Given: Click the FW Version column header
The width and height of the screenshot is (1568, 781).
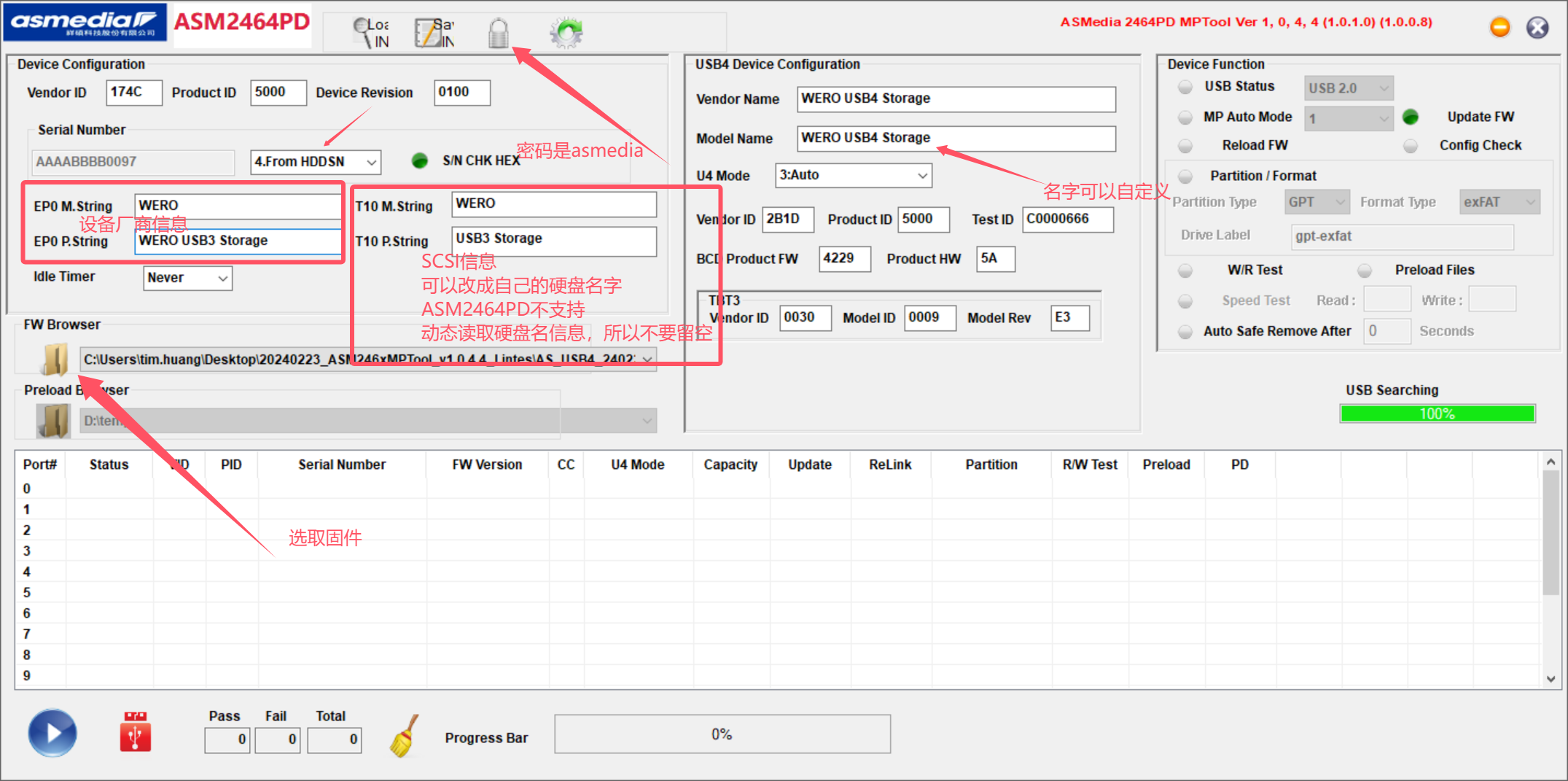Looking at the screenshot, I should tap(487, 465).
